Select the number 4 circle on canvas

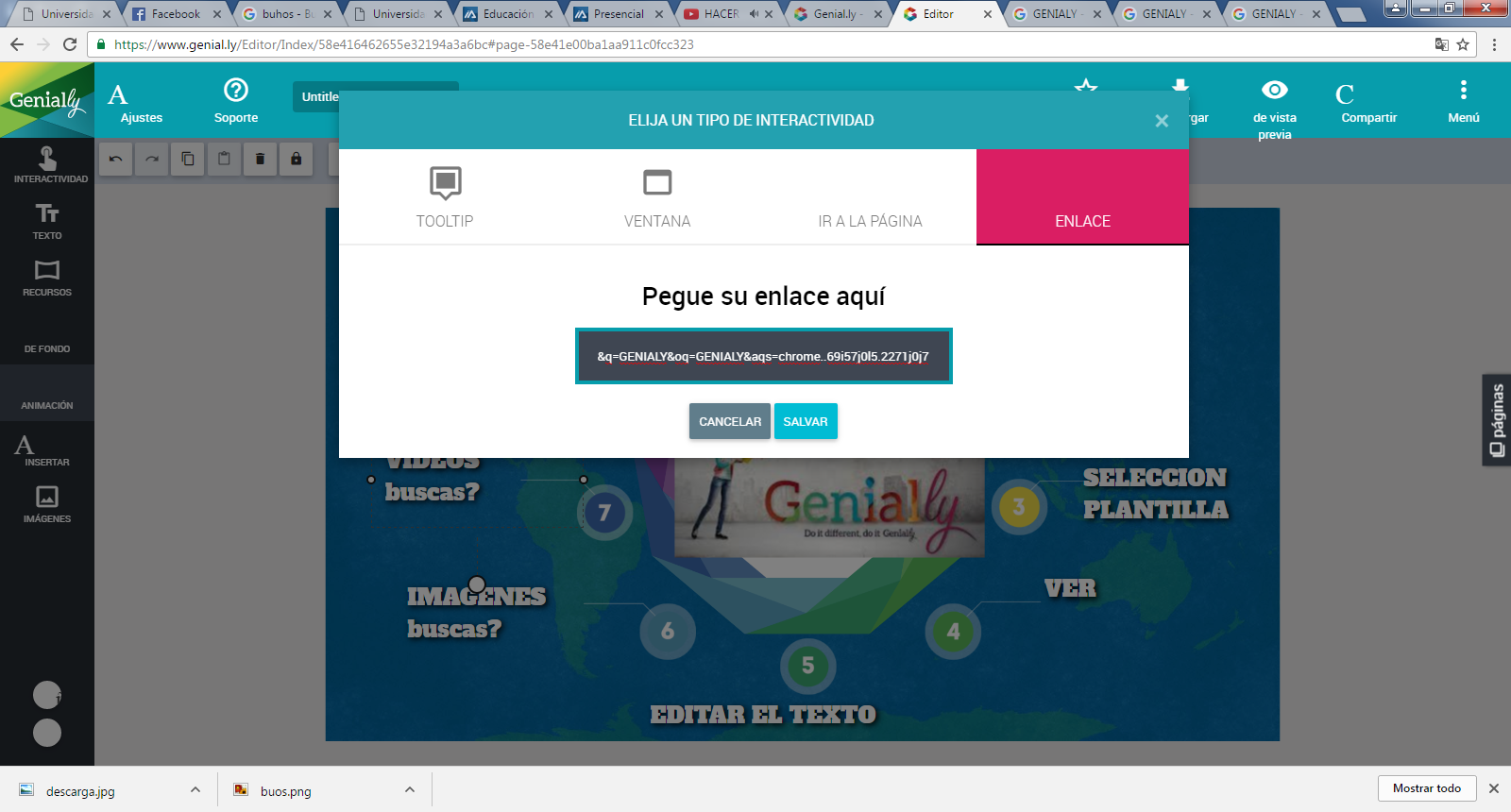click(953, 631)
